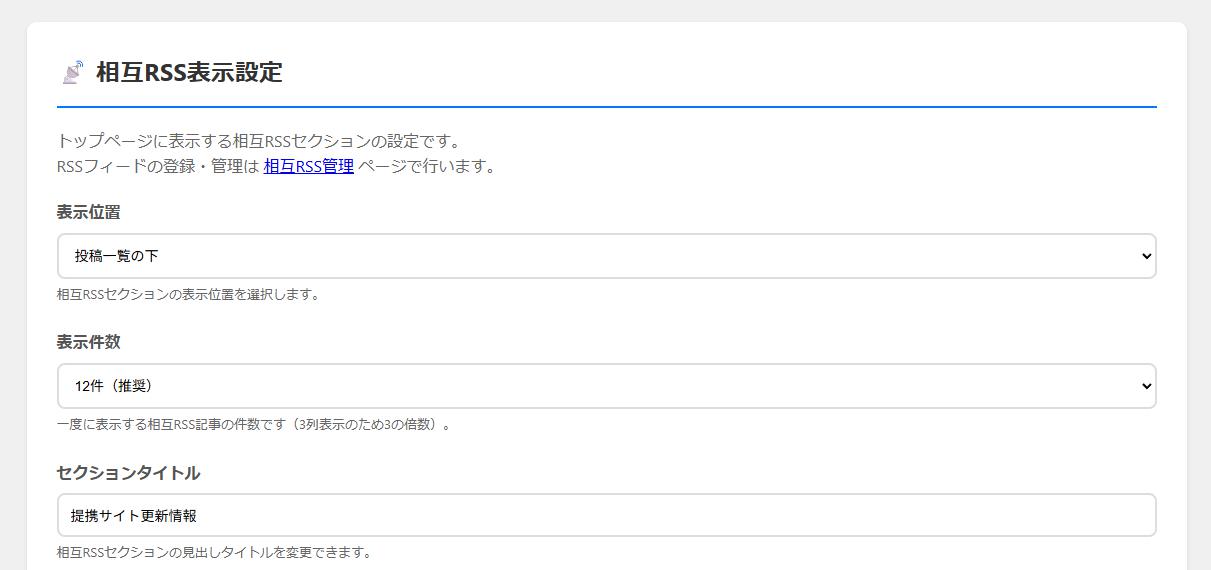1211x570 pixels.
Task: Click the text ページで行います after the link
Action: [427, 166]
